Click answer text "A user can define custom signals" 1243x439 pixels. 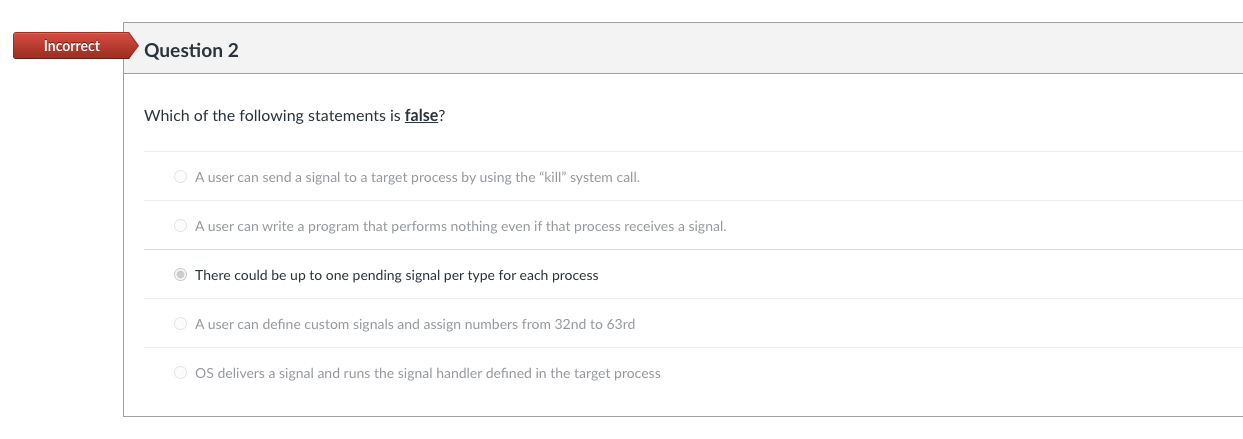(290, 324)
